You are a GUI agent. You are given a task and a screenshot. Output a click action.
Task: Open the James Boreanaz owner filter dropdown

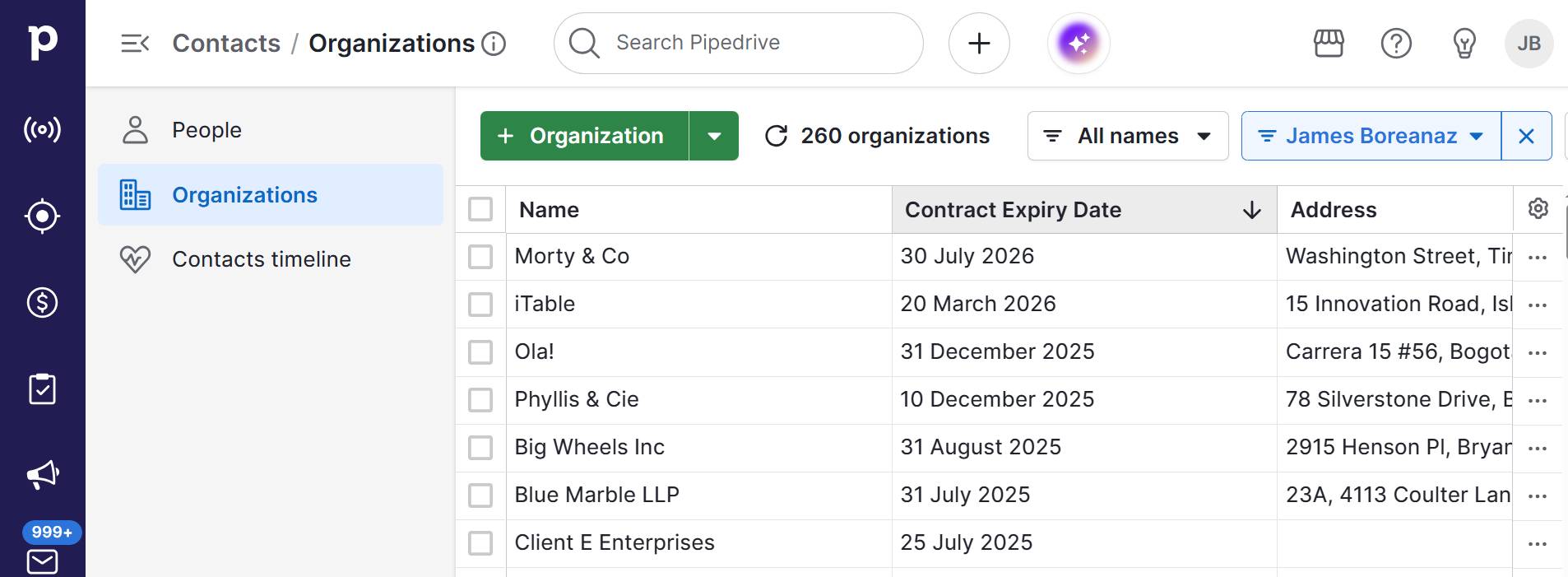click(x=1371, y=136)
